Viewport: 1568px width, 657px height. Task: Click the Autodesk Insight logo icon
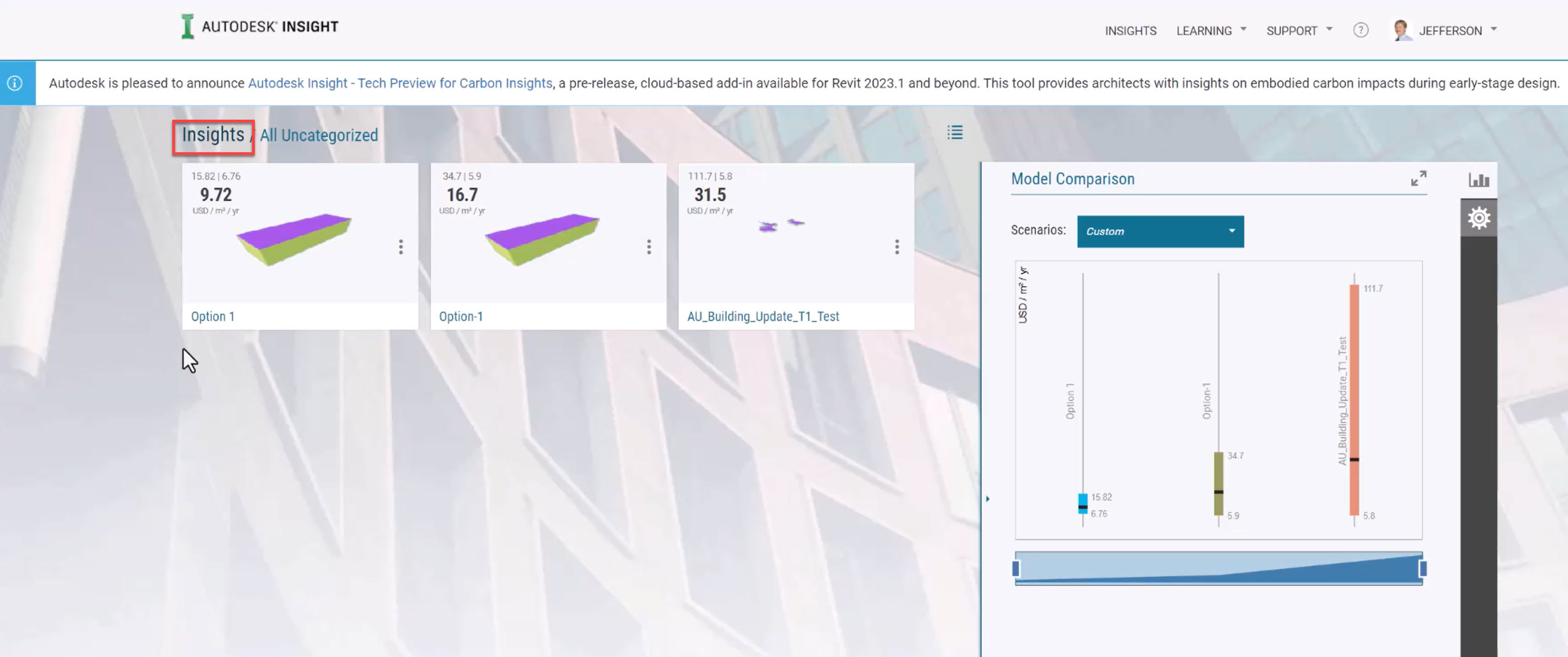coord(187,27)
